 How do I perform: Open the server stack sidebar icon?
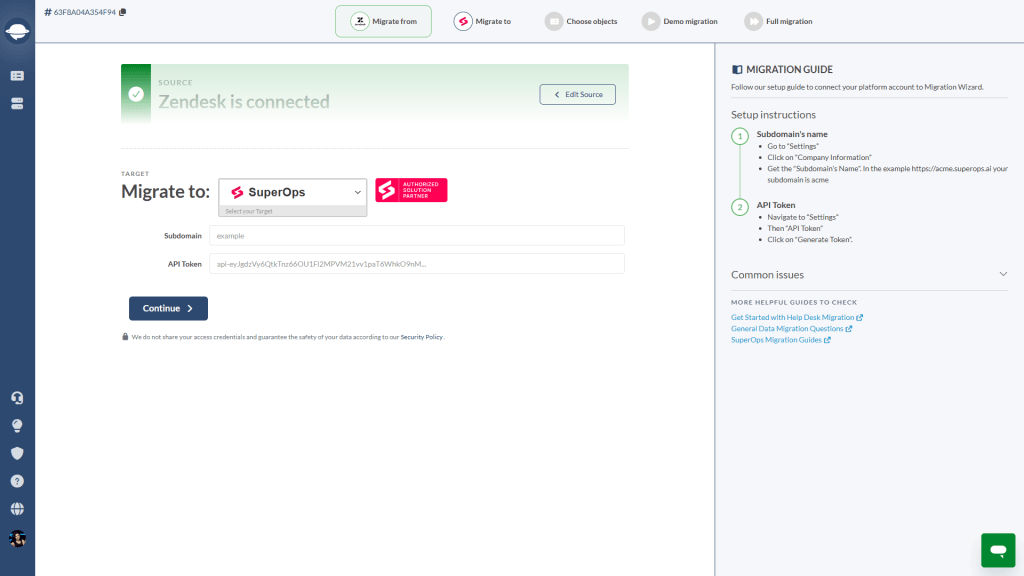click(x=17, y=104)
